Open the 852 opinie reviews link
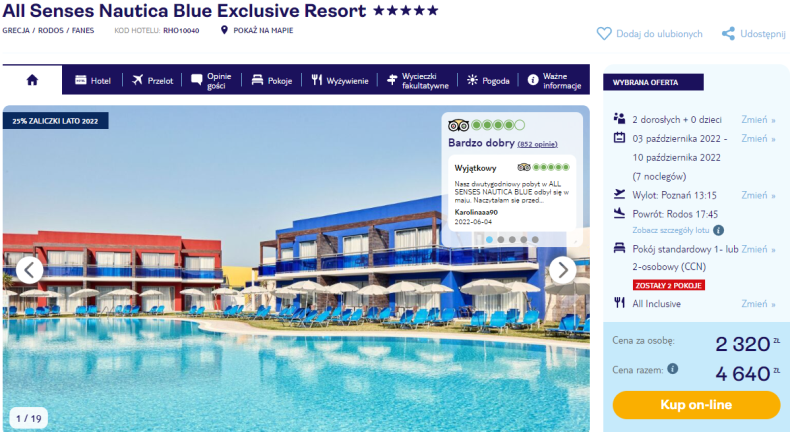 pos(538,144)
